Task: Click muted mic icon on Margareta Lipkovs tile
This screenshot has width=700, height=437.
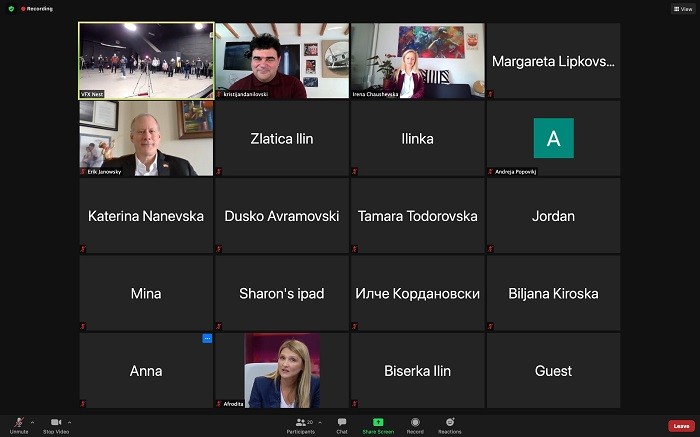Action: [490, 94]
